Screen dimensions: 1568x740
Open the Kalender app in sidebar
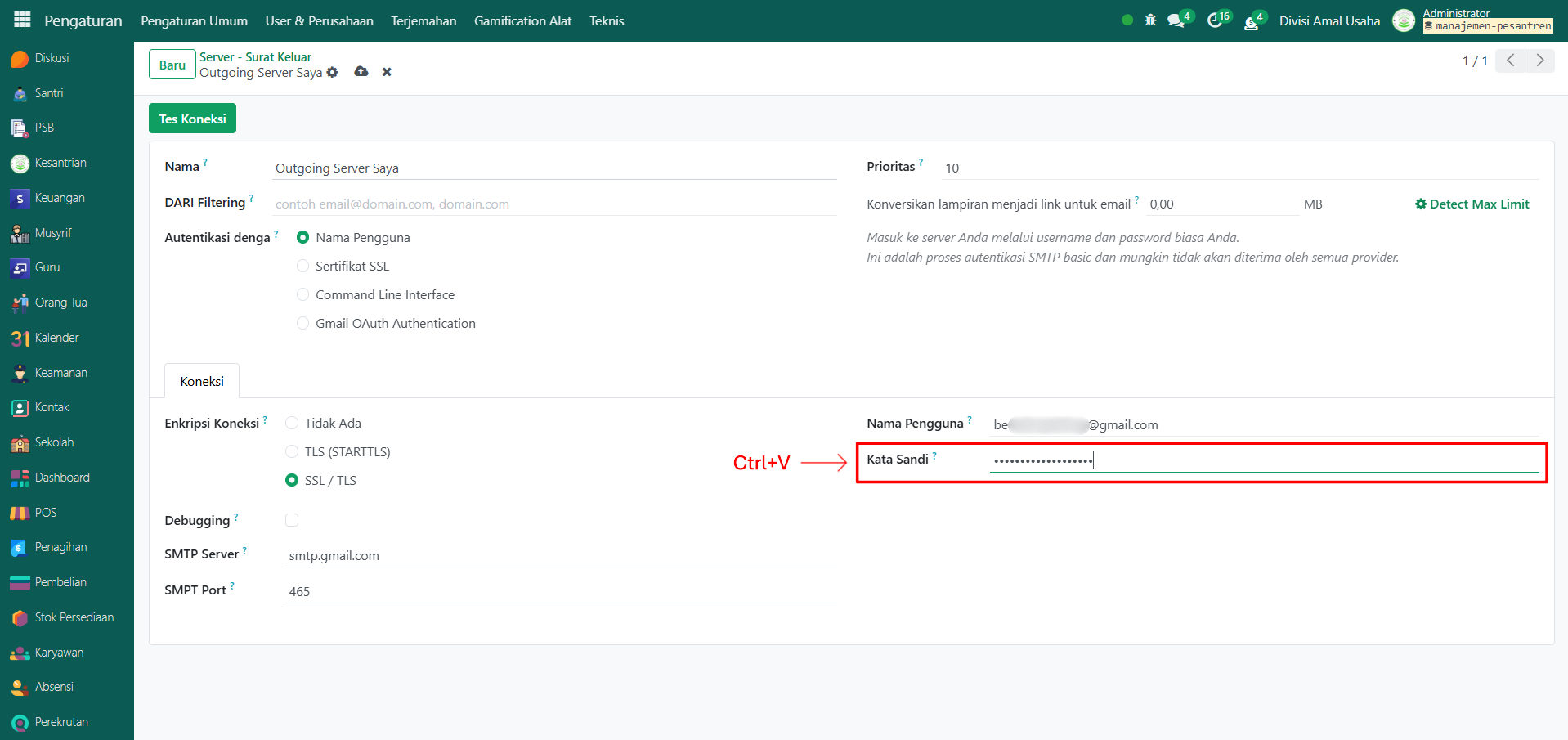[x=56, y=338]
